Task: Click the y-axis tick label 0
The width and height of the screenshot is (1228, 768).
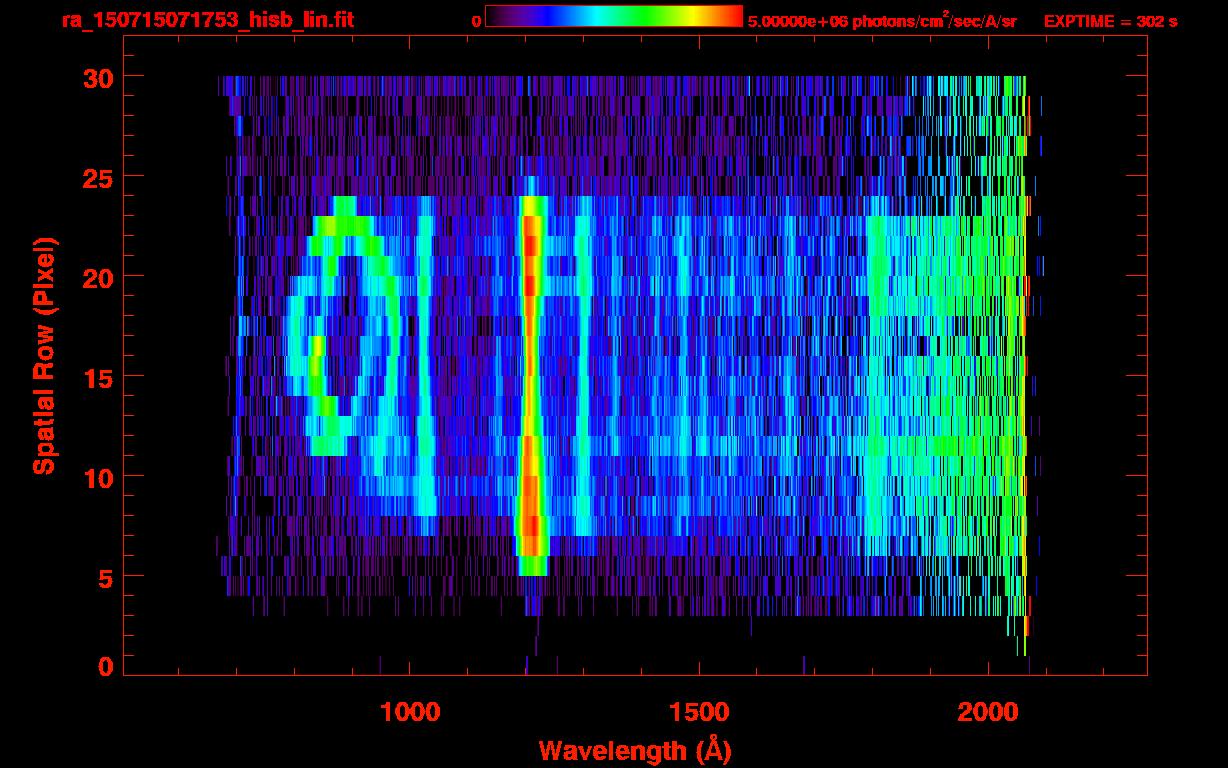Action: coord(106,666)
